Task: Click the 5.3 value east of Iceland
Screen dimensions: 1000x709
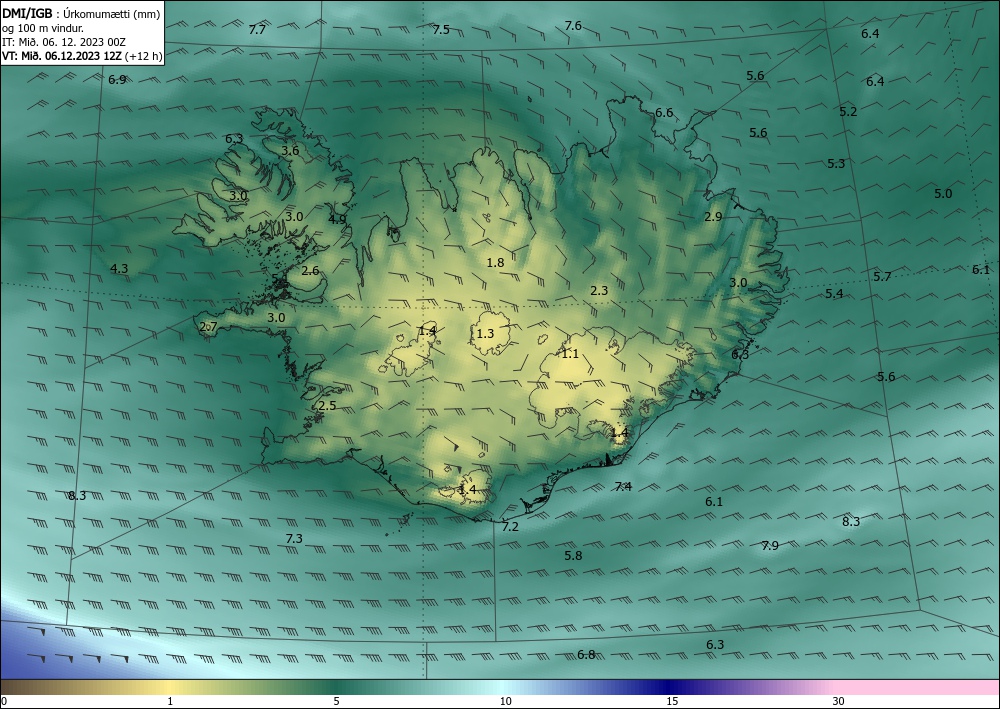Action: tap(836, 163)
